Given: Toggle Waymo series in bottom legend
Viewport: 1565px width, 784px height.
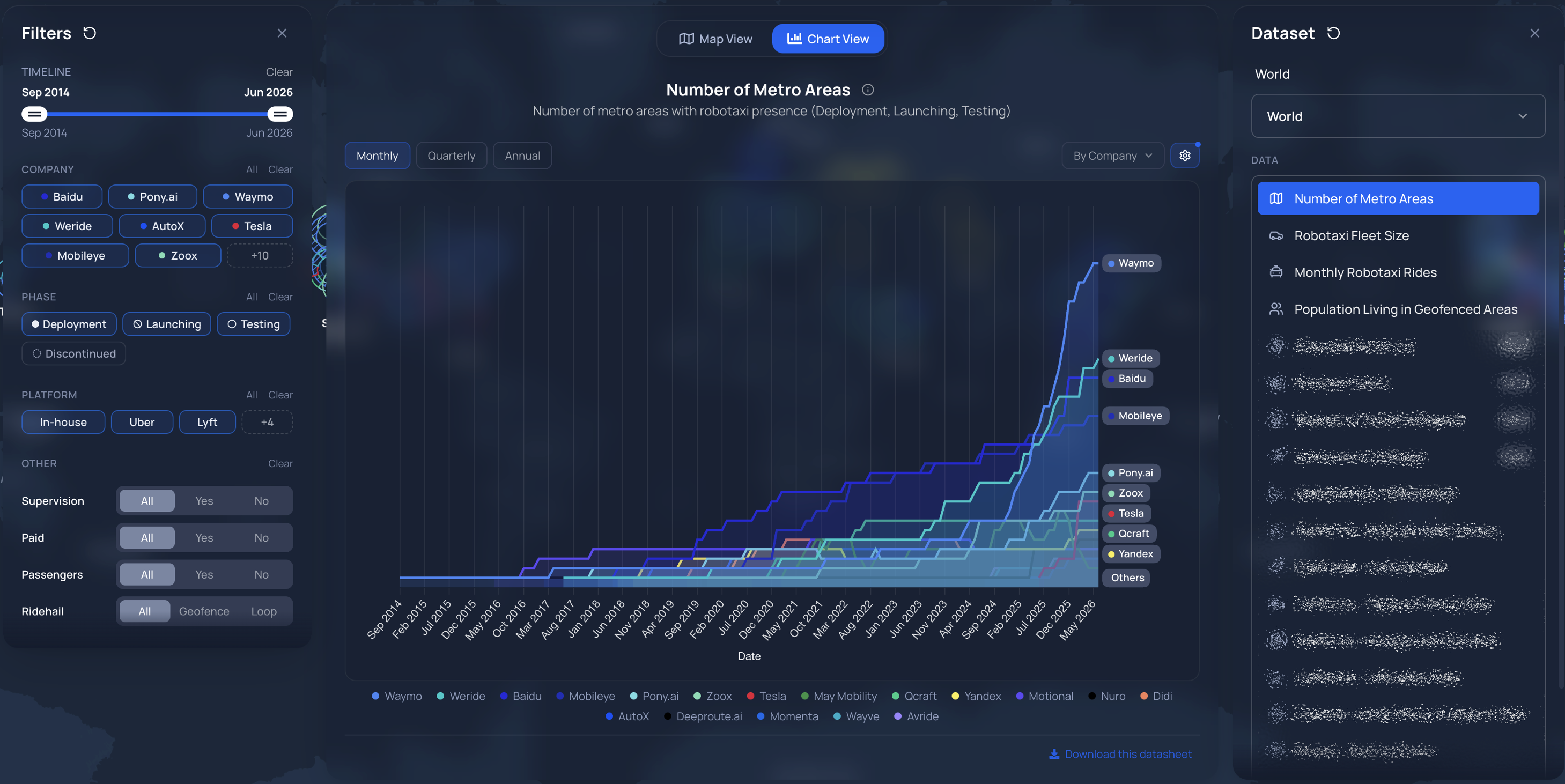Looking at the screenshot, I should pos(397,696).
